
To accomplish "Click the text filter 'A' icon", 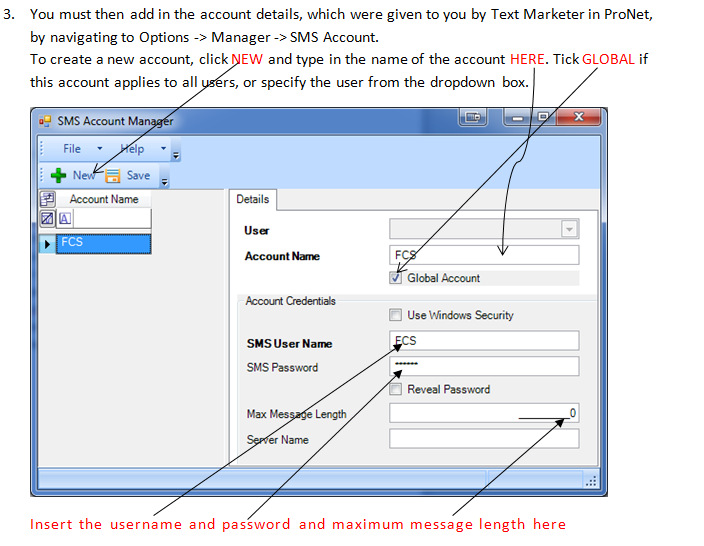I will coord(65,218).
